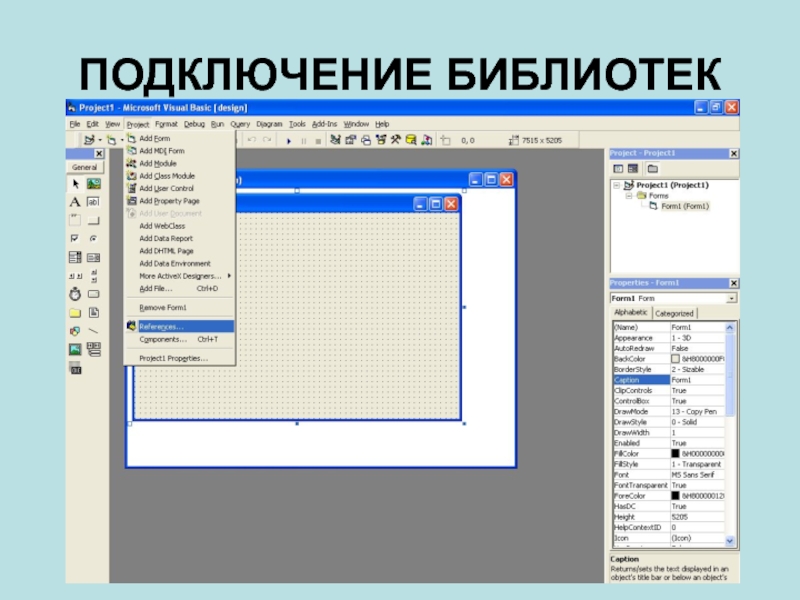800x600 pixels.
Task: Open Project Explorer from the toolbar icon
Action: tap(337, 141)
